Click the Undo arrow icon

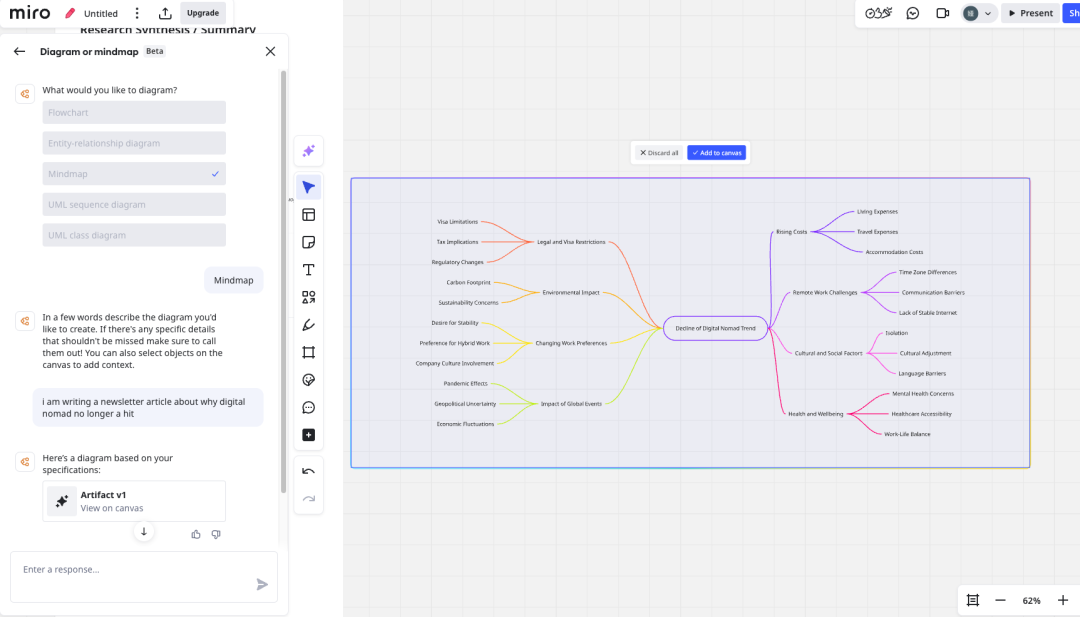click(x=309, y=471)
